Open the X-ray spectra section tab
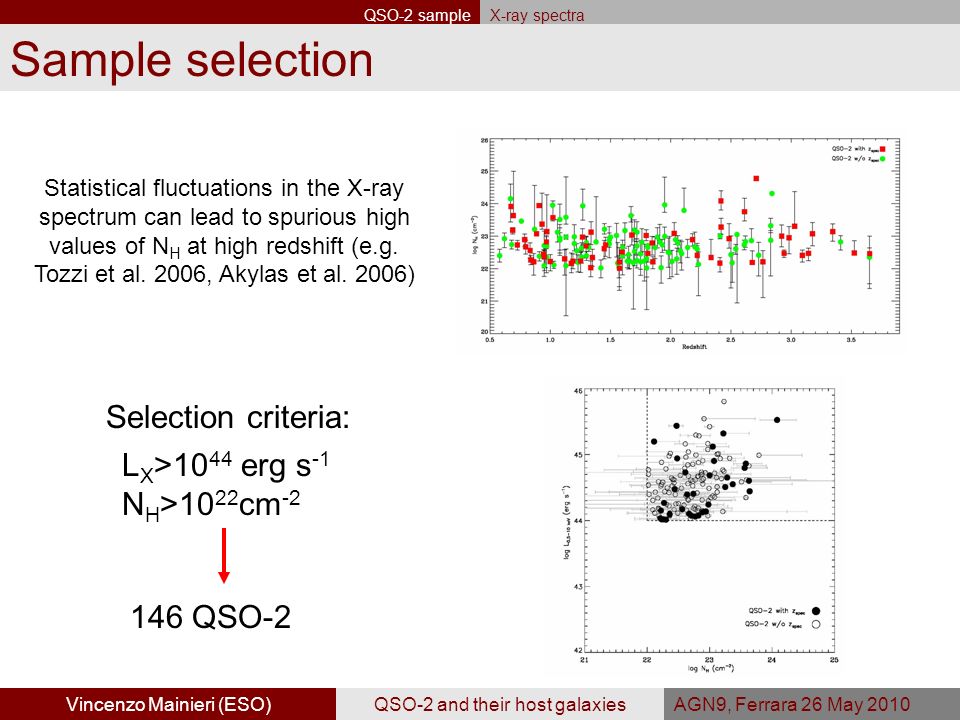The image size is (960, 720). point(536,15)
